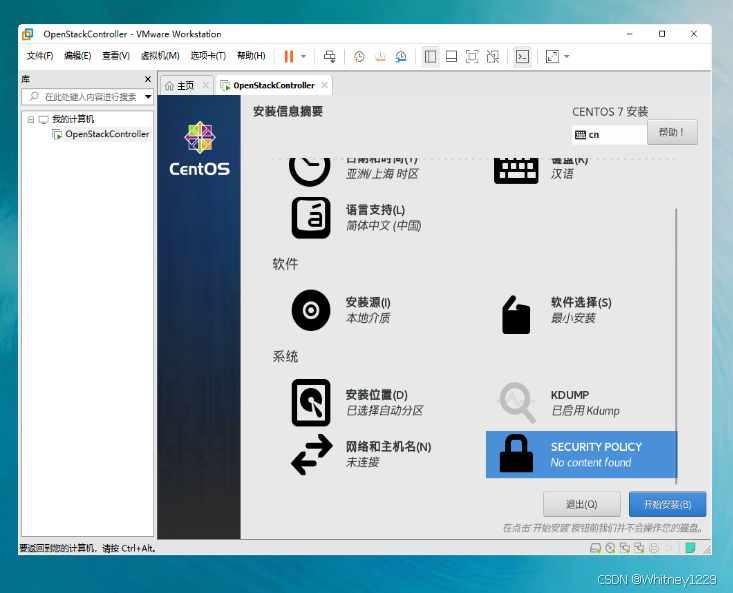Click the stretch guest display icon
733x593 pixels.
click(x=552, y=57)
